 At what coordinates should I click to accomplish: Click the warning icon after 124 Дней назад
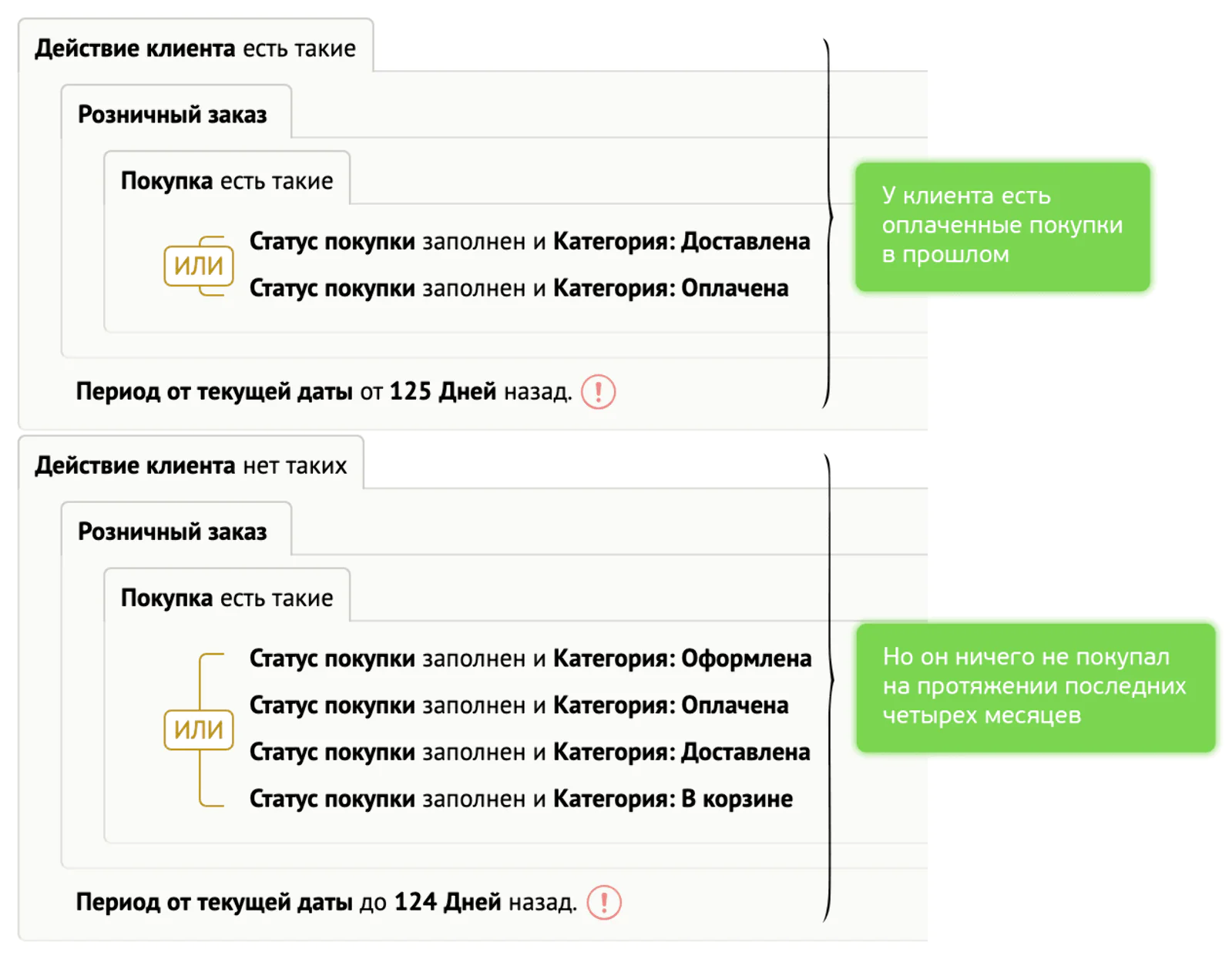tap(604, 902)
